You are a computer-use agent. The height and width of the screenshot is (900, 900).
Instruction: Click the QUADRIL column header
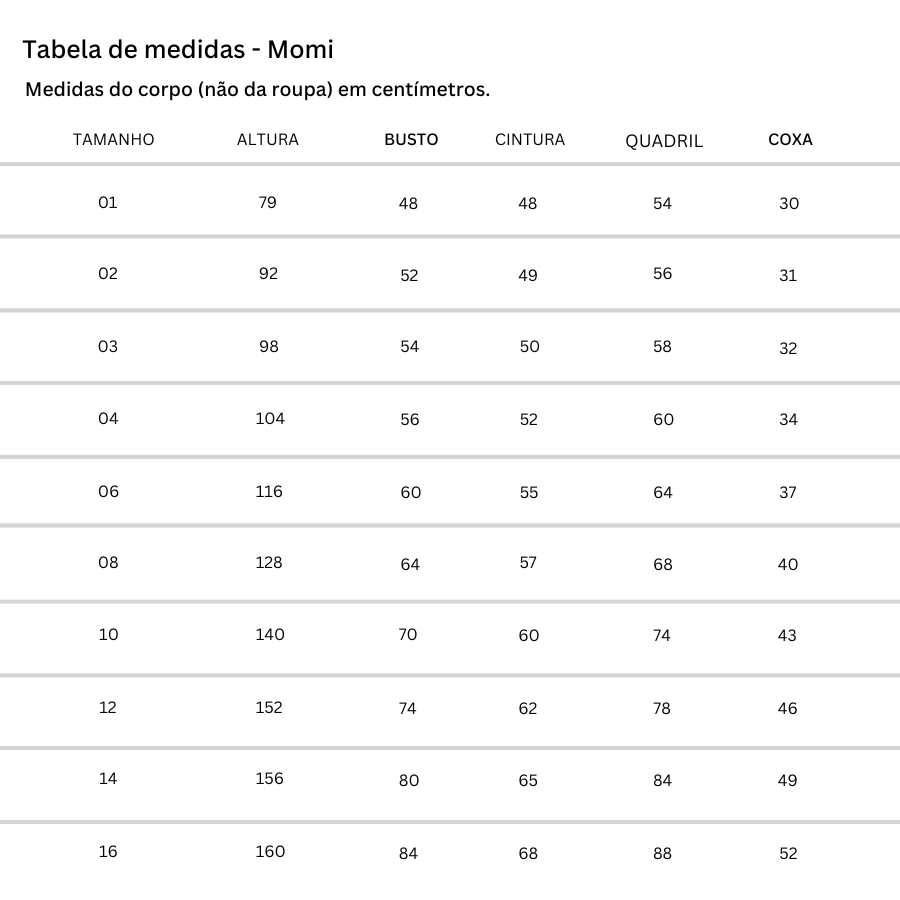(664, 141)
